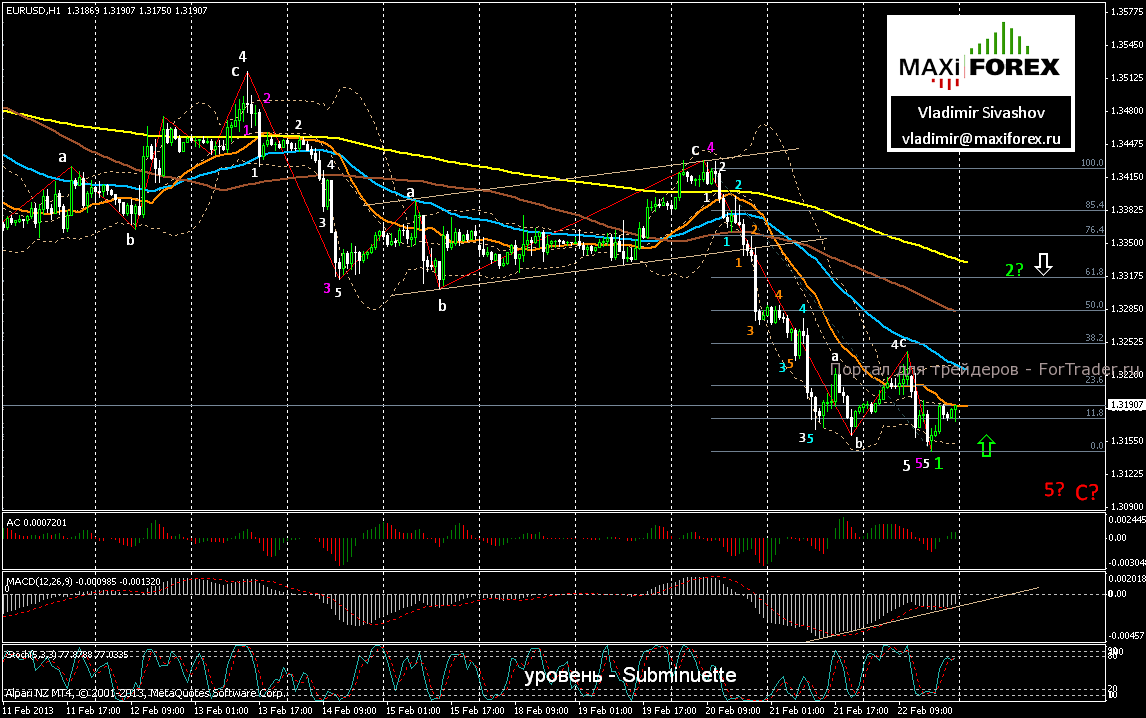Select the 85.4 Fibonacci level label
This screenshot has width=1146, height=718.
tap(1094, 205)
